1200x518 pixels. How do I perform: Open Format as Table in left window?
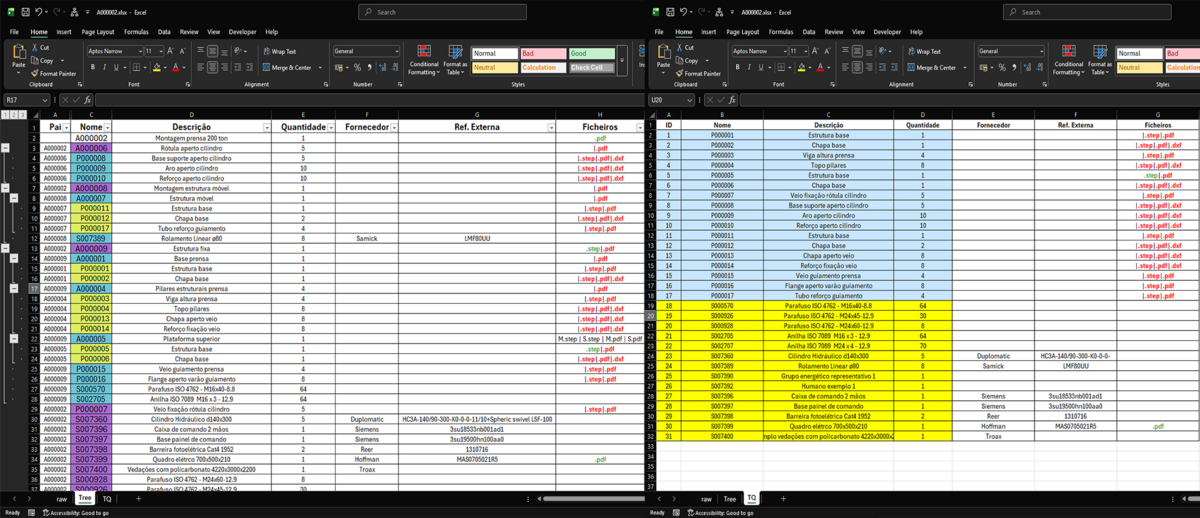point(456,60)
